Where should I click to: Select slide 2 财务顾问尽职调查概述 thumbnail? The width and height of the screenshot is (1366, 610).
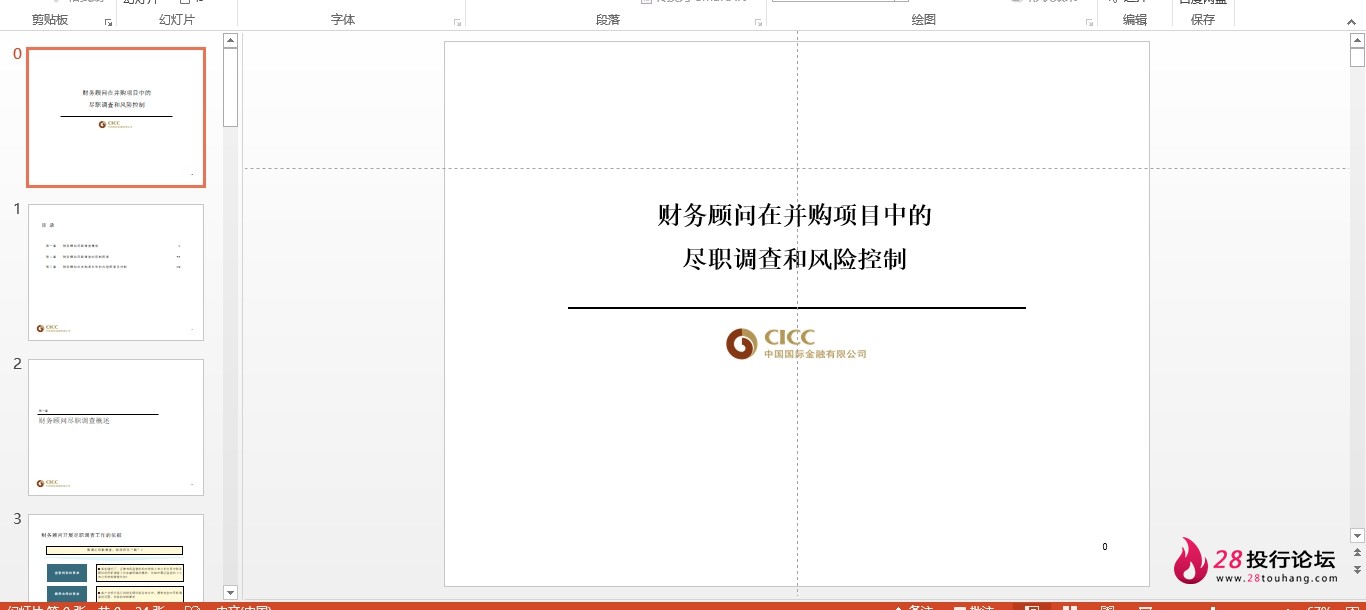coord(116,427)
